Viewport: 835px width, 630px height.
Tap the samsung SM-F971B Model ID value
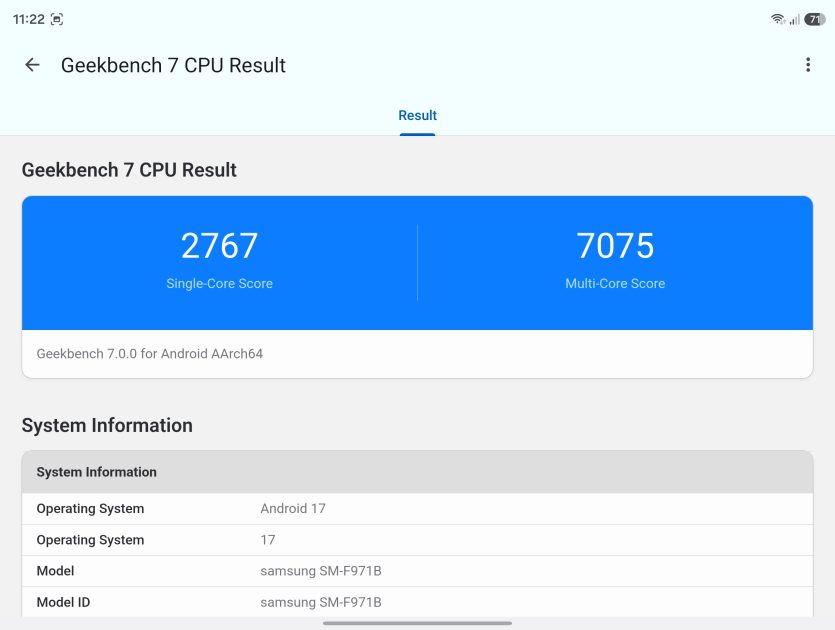[321, 602]
